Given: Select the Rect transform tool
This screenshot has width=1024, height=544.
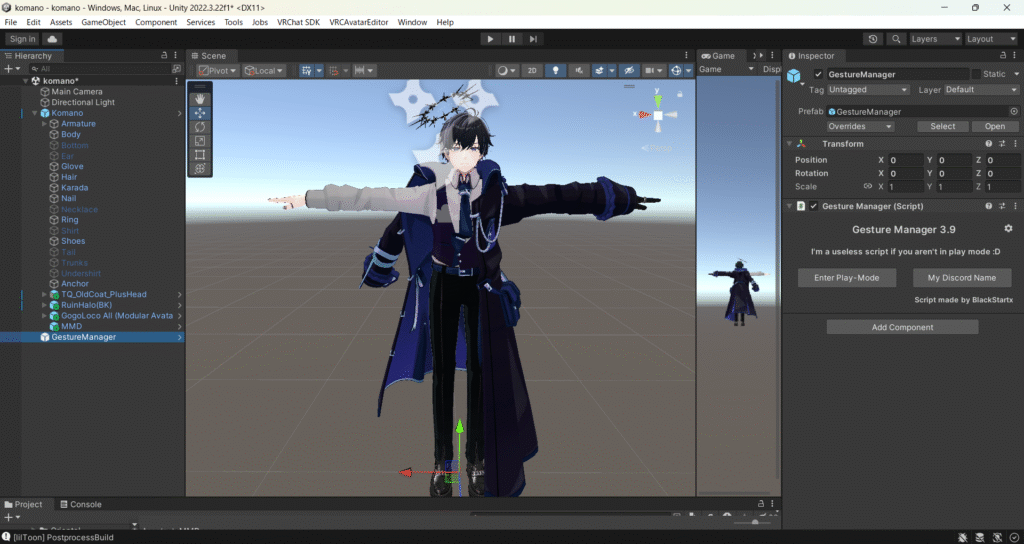Looking at the screenshot, I should pyautogui.click(x=200, y=155).
